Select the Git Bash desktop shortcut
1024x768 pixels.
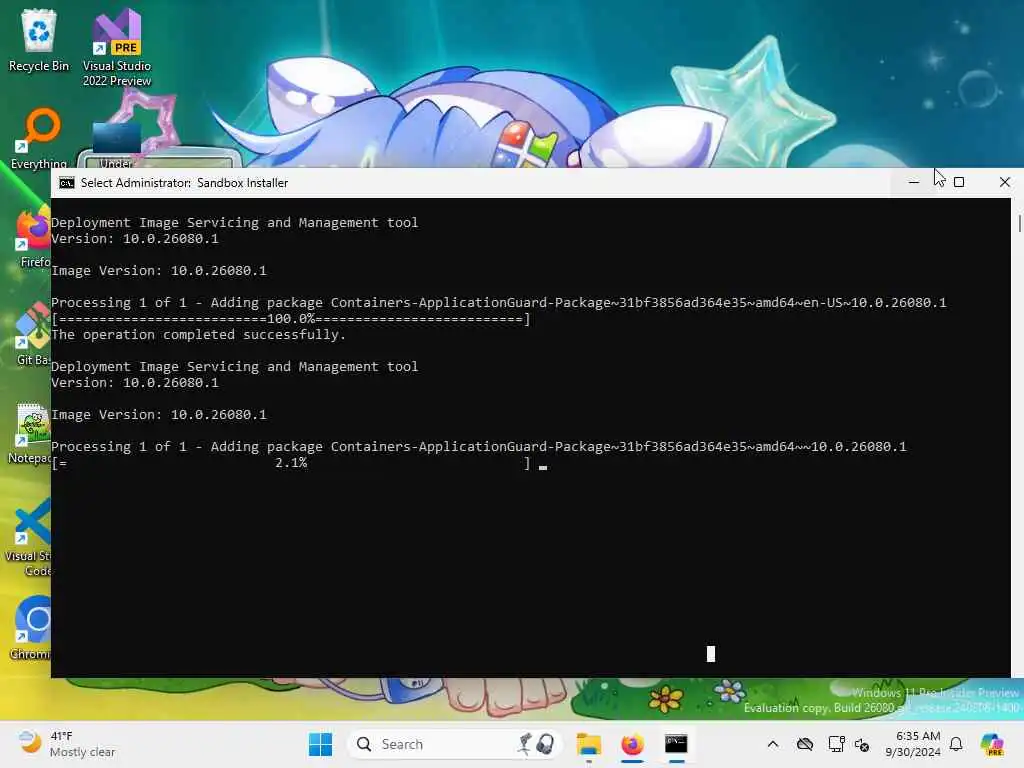click(x=33, y=334)
